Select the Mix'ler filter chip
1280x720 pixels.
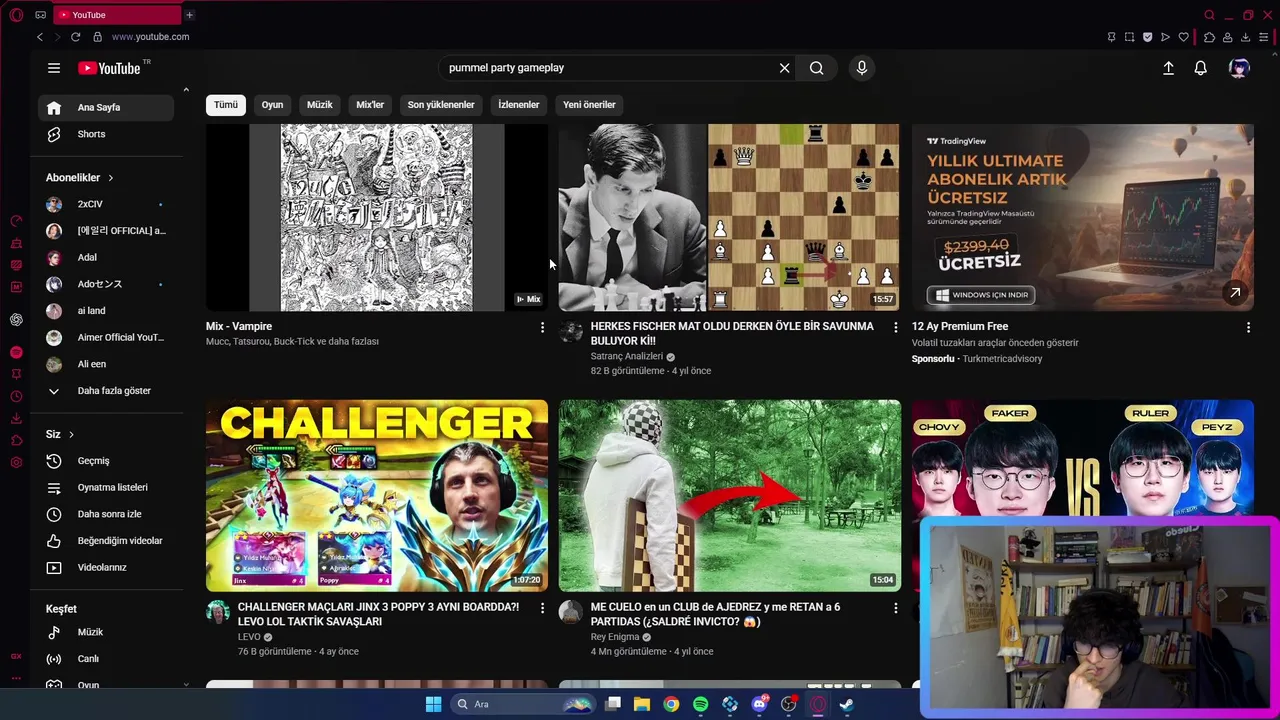pyautogui.click(x=370, y=105)
